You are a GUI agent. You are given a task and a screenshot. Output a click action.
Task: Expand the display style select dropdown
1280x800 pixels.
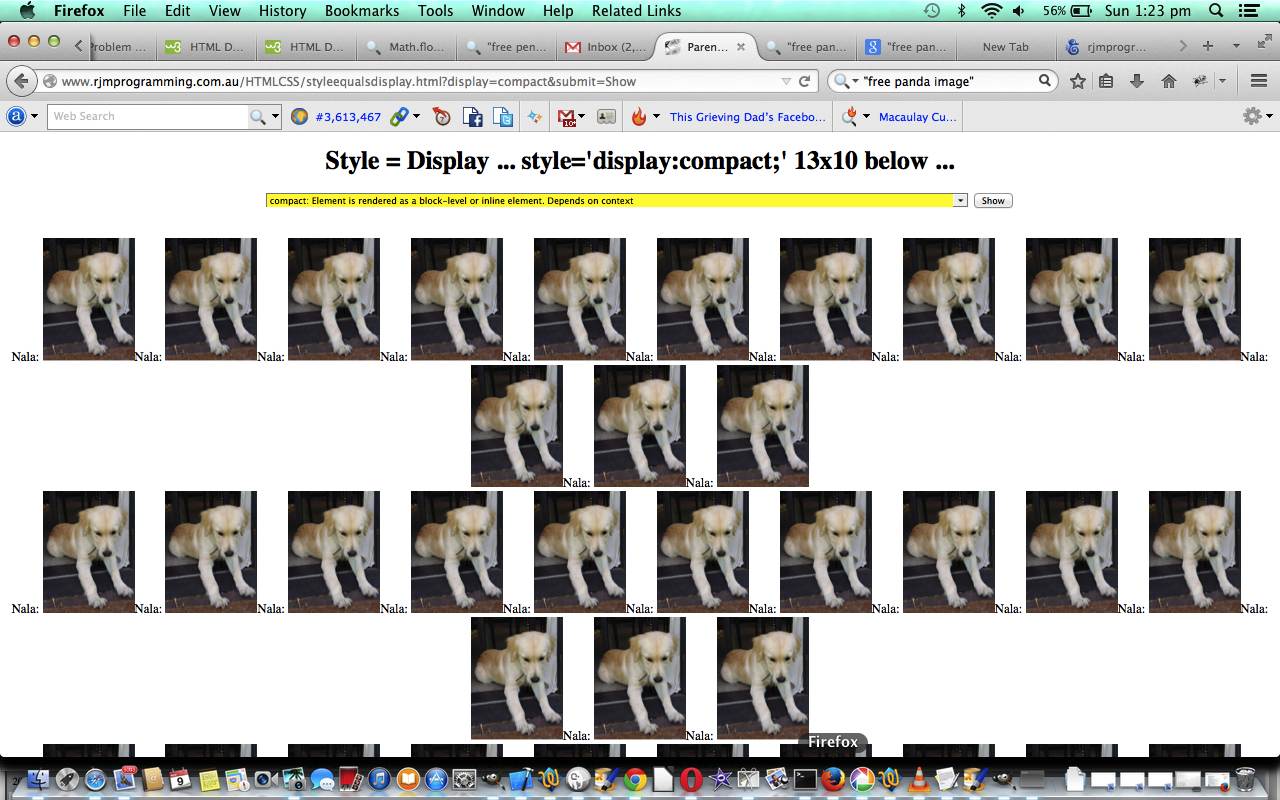pos(960,201)
